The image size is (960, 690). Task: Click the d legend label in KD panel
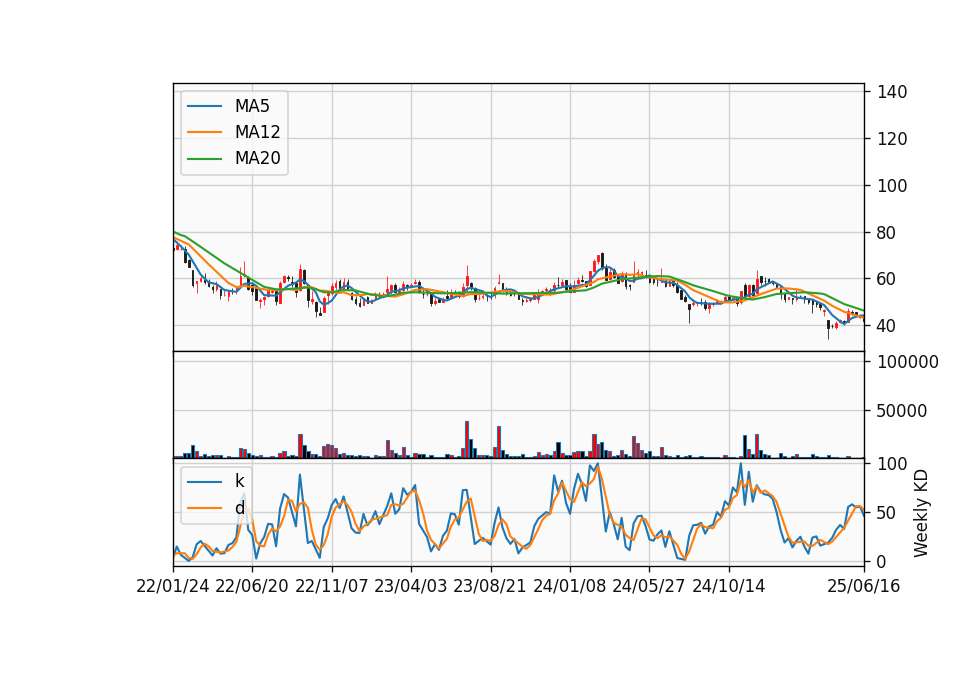tap(239, 508)
